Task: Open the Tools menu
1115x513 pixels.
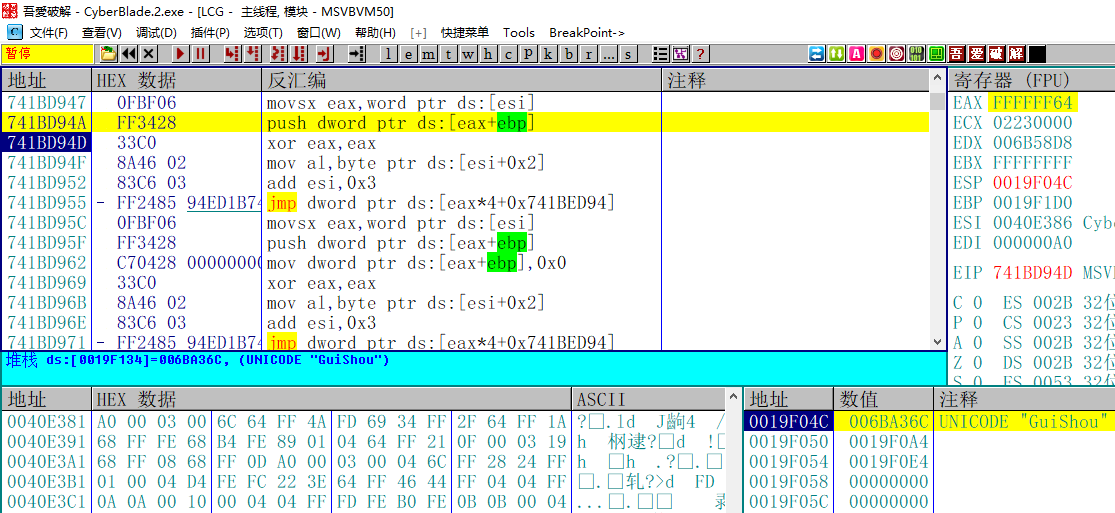Action: pos(518,33)
